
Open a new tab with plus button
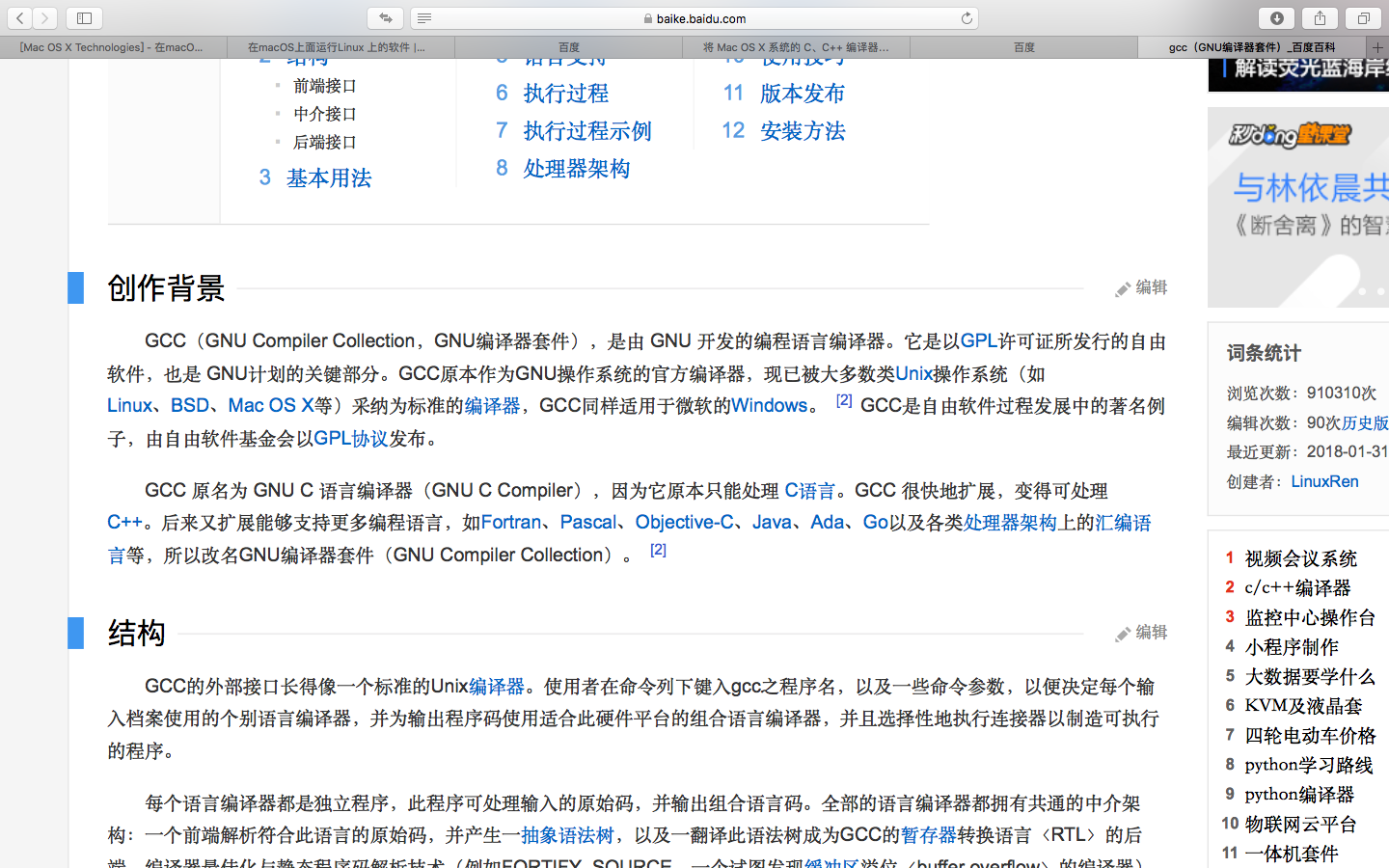coord(1377,46)
